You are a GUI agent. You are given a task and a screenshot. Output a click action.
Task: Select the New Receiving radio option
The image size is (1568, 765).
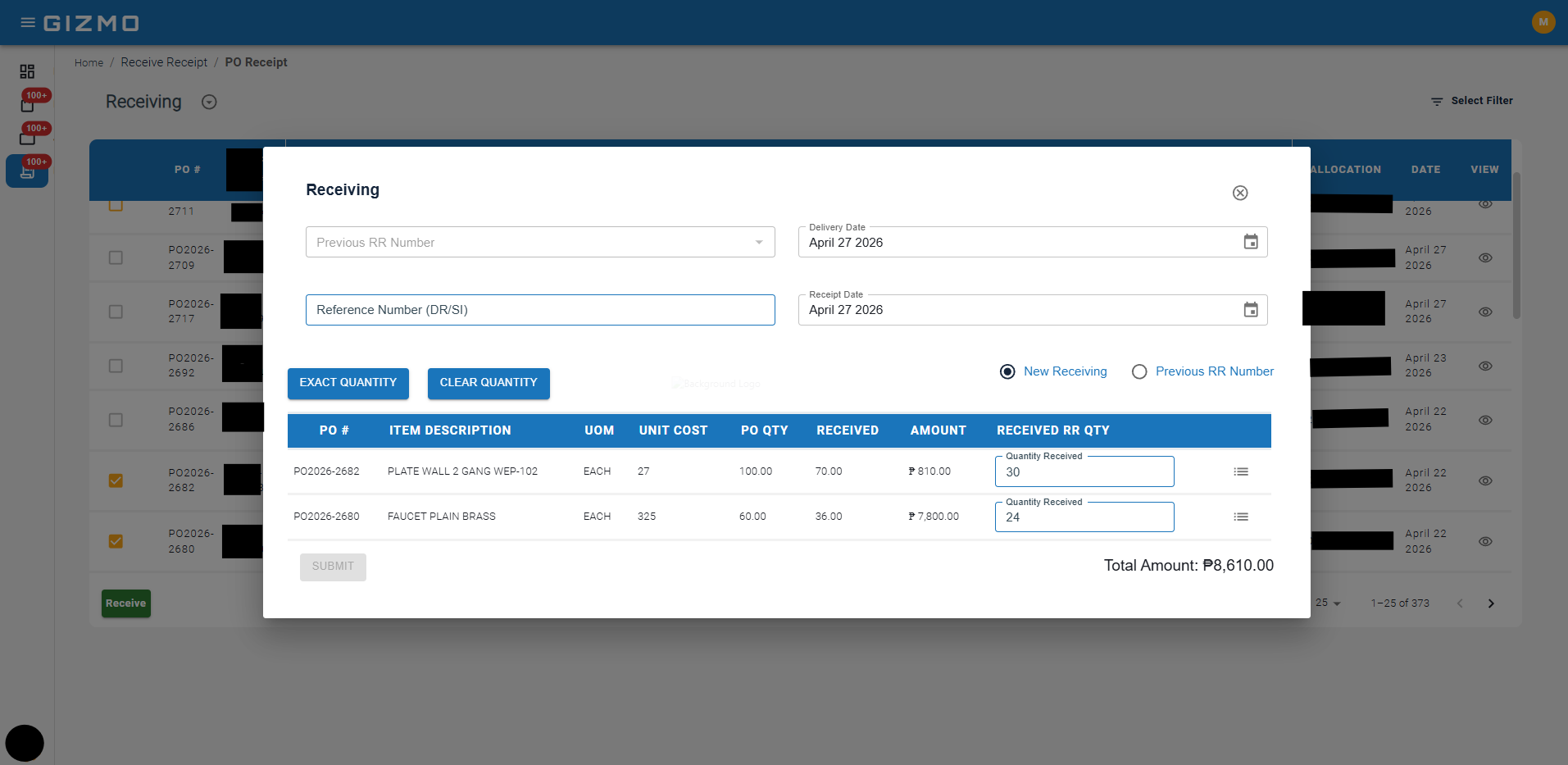pyautogui.click(x=1007, y=371)
